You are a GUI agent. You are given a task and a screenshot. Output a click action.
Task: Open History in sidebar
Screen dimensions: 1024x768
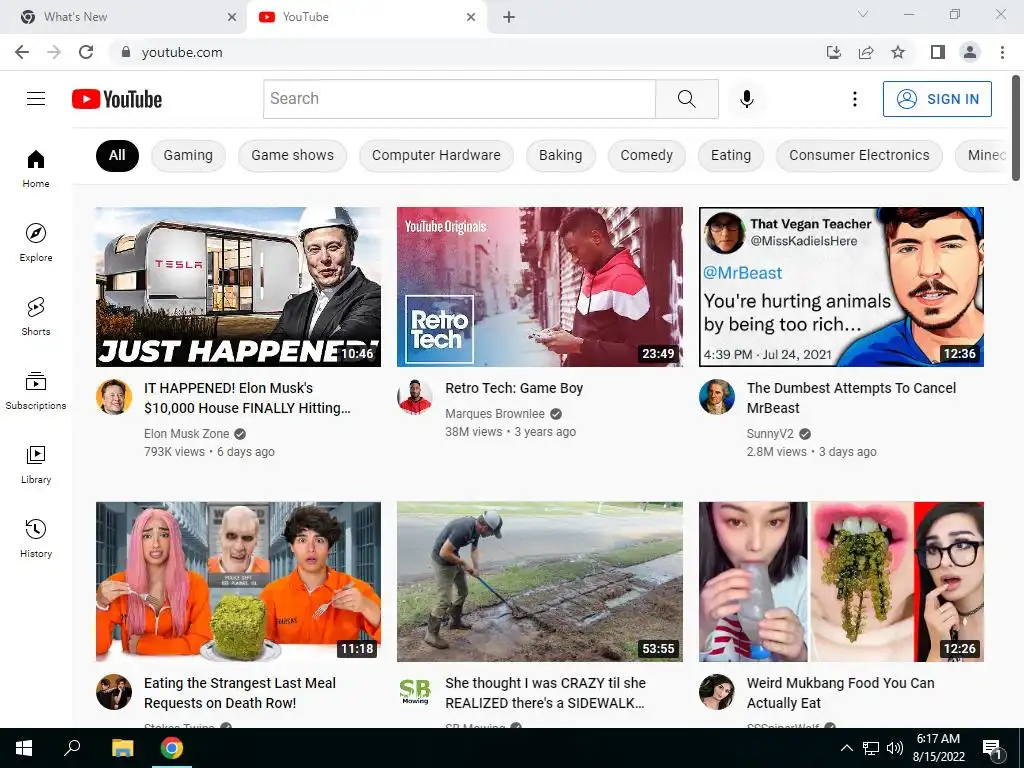36,538
